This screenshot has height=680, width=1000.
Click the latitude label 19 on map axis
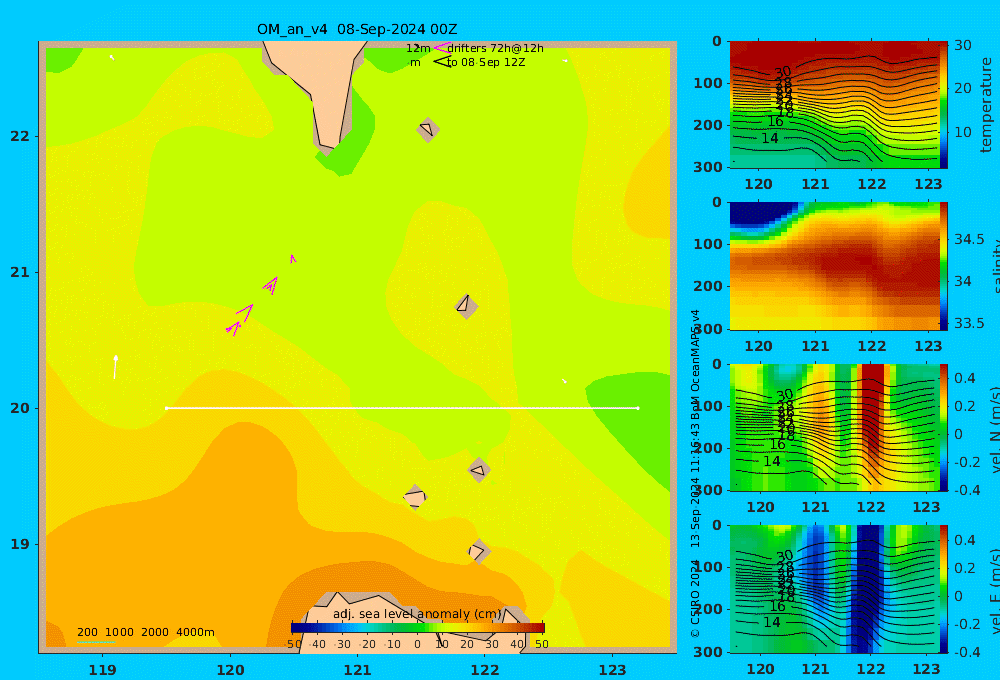[x=20, y=544]
